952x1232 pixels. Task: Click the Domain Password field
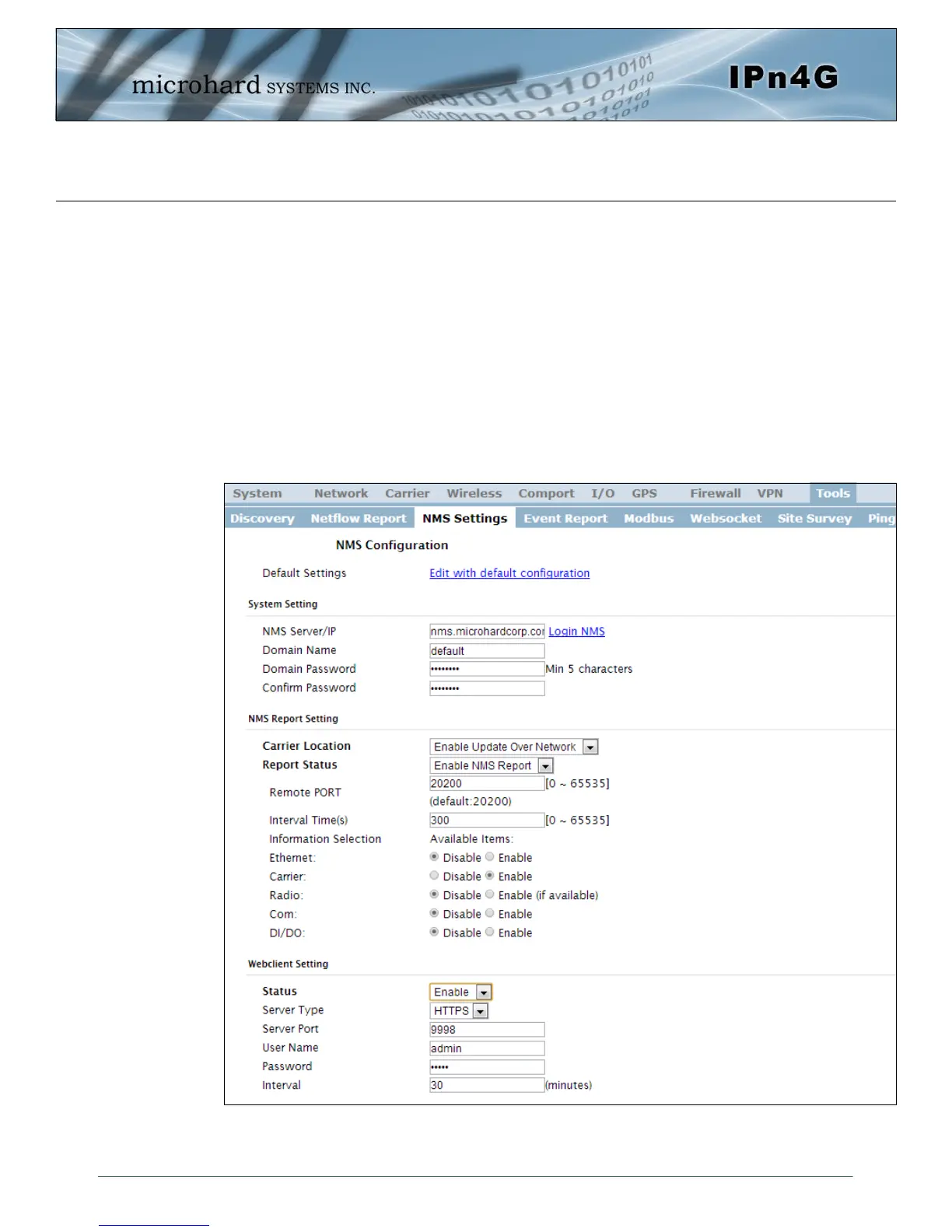[487, 669]
